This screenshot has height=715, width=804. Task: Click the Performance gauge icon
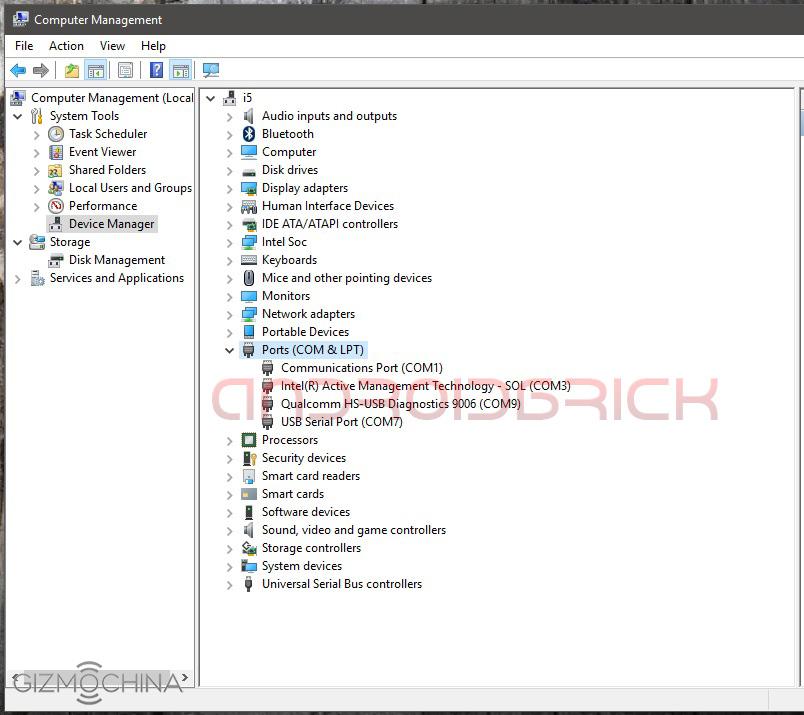pos(56,206)
